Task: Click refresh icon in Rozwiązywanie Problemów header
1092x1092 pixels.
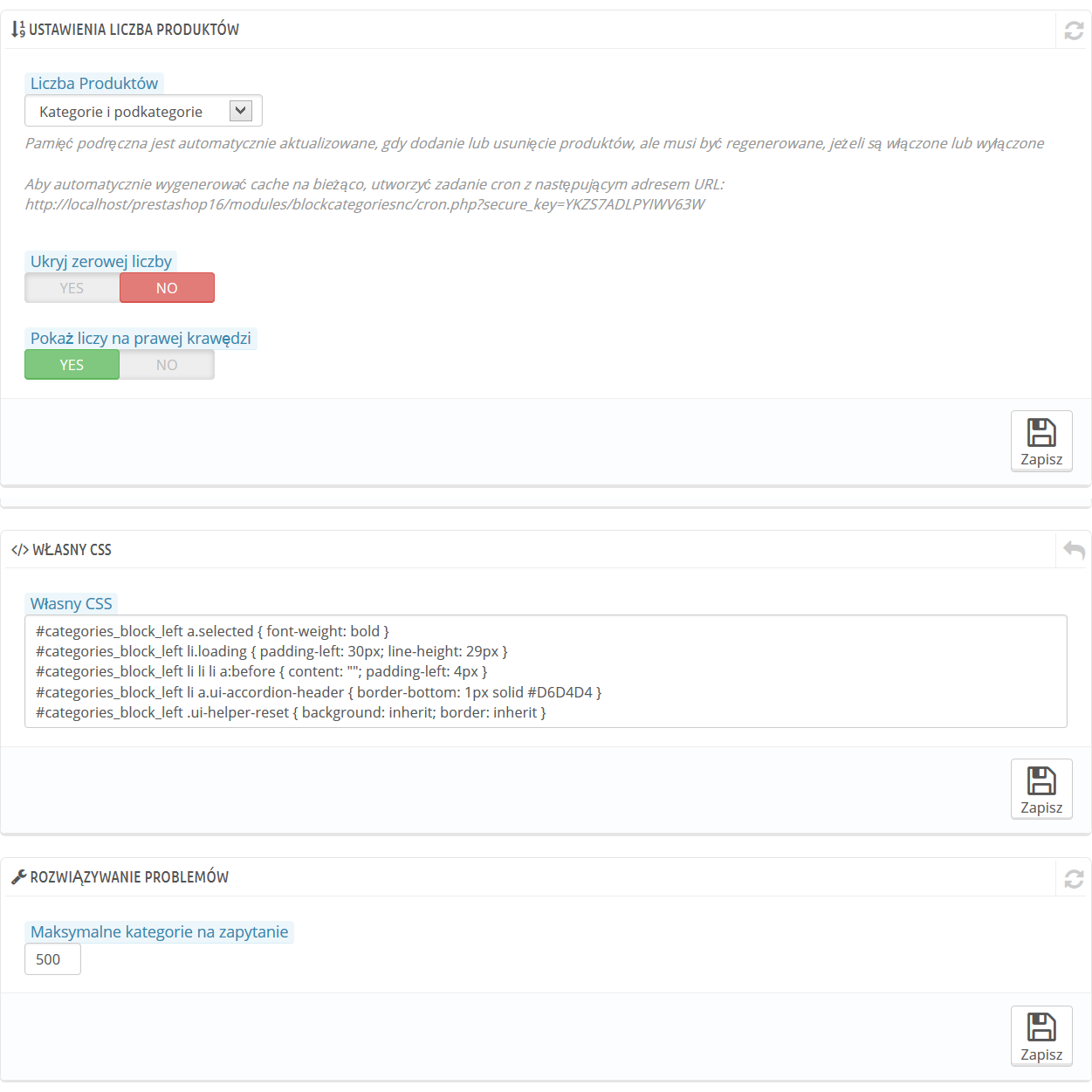Action: pyautogui.click(x=1074, y=878)
